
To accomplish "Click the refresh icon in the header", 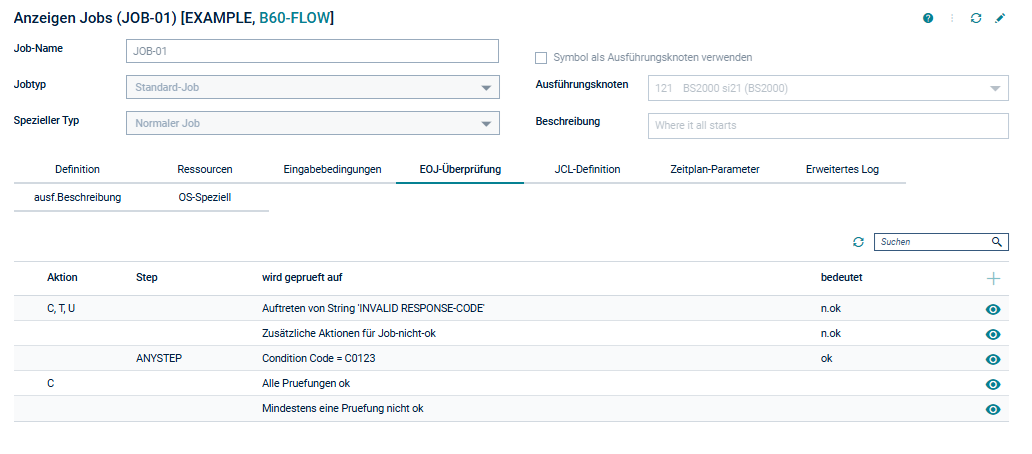I will pos(976,18).
